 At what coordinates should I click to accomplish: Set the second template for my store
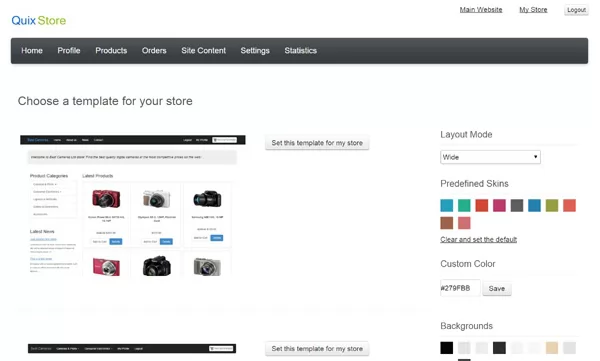point(317,349)
